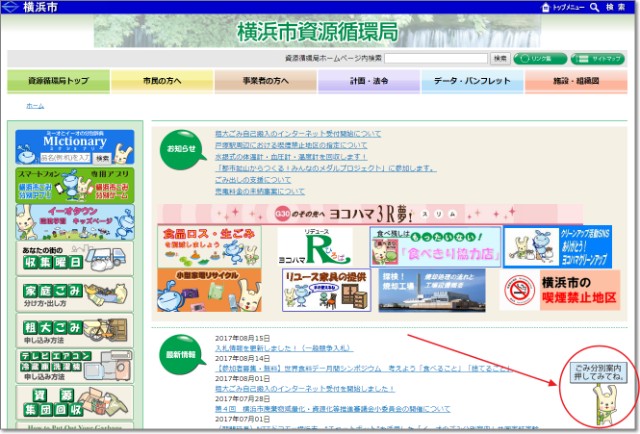Focus the homepage search input field
Screen dimensions: 640x434
(x=436, y=58)
